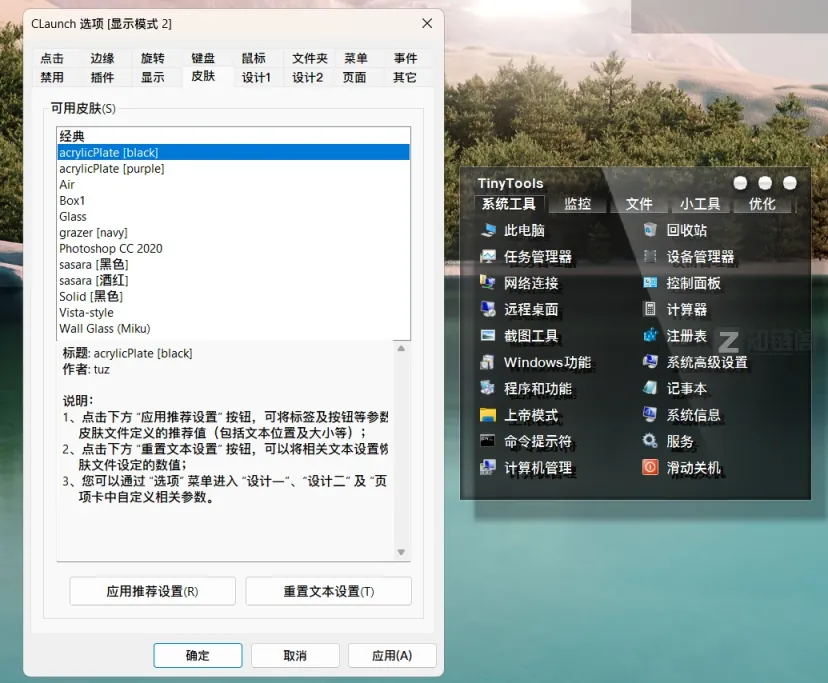The height and width of the screenshot is (683, 828).
Task: Click the 取消 button
Action: pos(295,656)
